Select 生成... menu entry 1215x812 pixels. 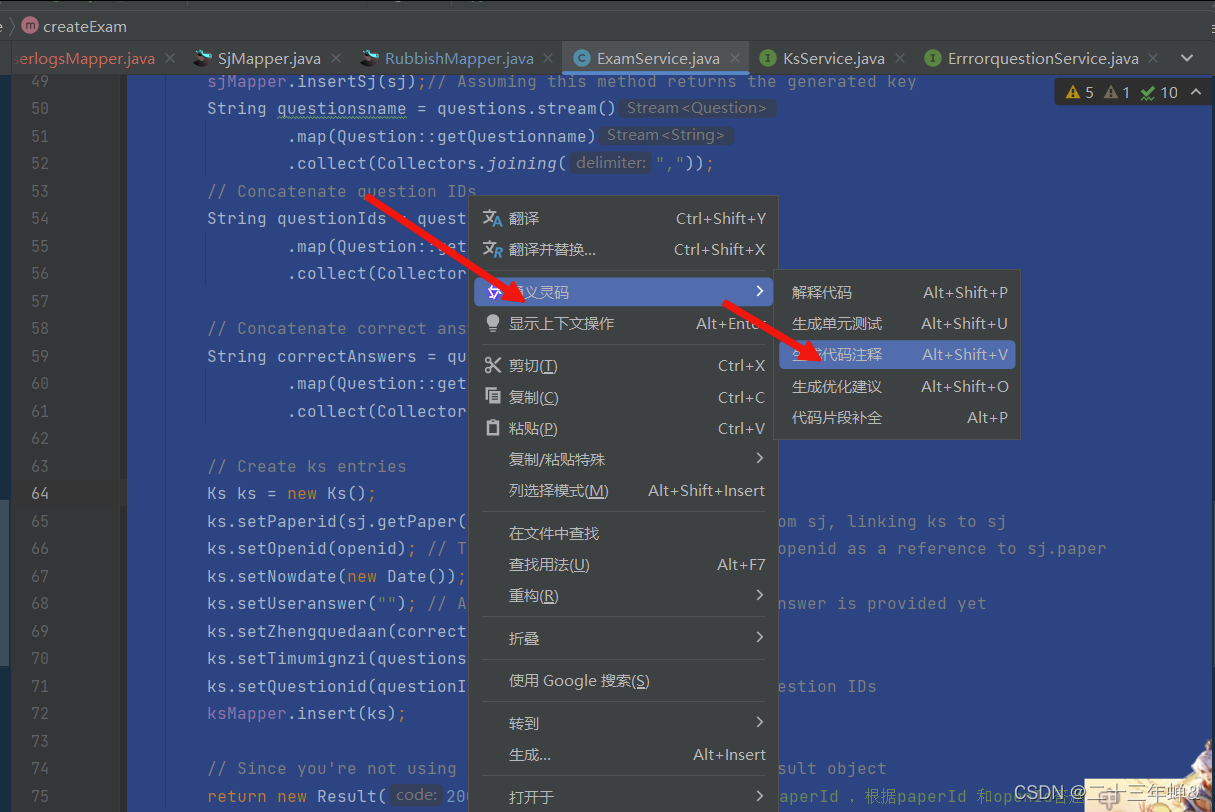[x=624, y=754]
